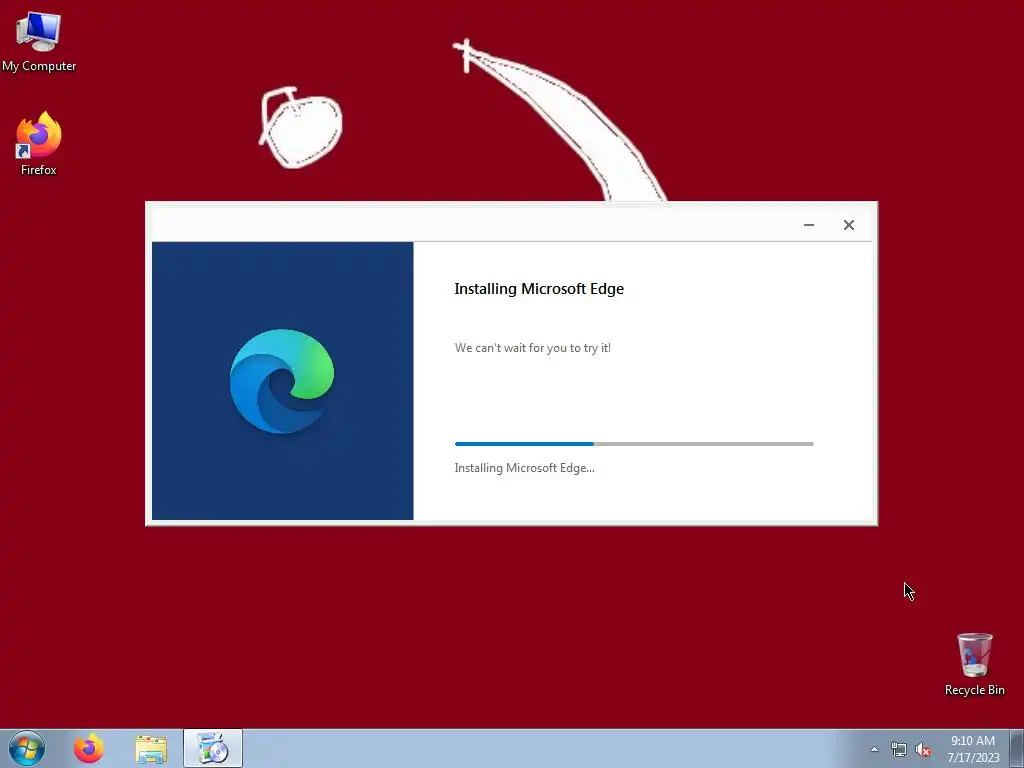Close the Edge installer window
Viewport: 1024px width, 768px height.
(848, 225)
